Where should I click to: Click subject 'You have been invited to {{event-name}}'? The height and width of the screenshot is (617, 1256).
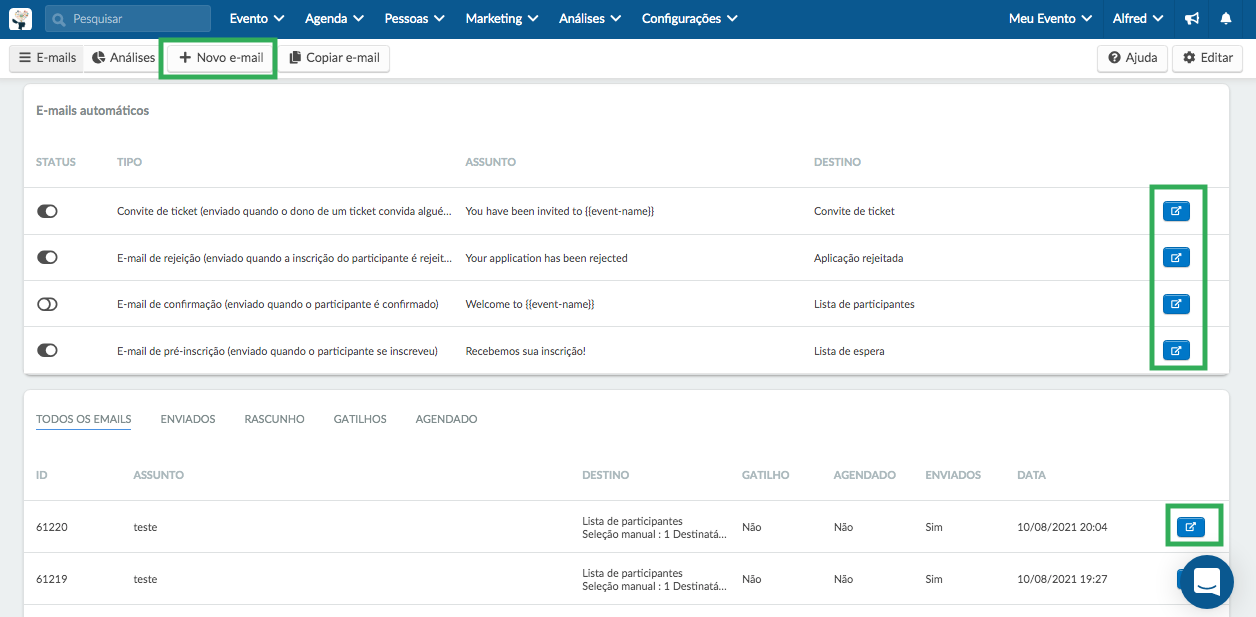560,211
